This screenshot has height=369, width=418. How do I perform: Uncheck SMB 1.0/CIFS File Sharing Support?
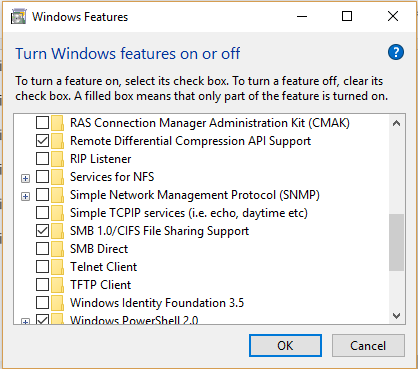(x=42, y=231)
